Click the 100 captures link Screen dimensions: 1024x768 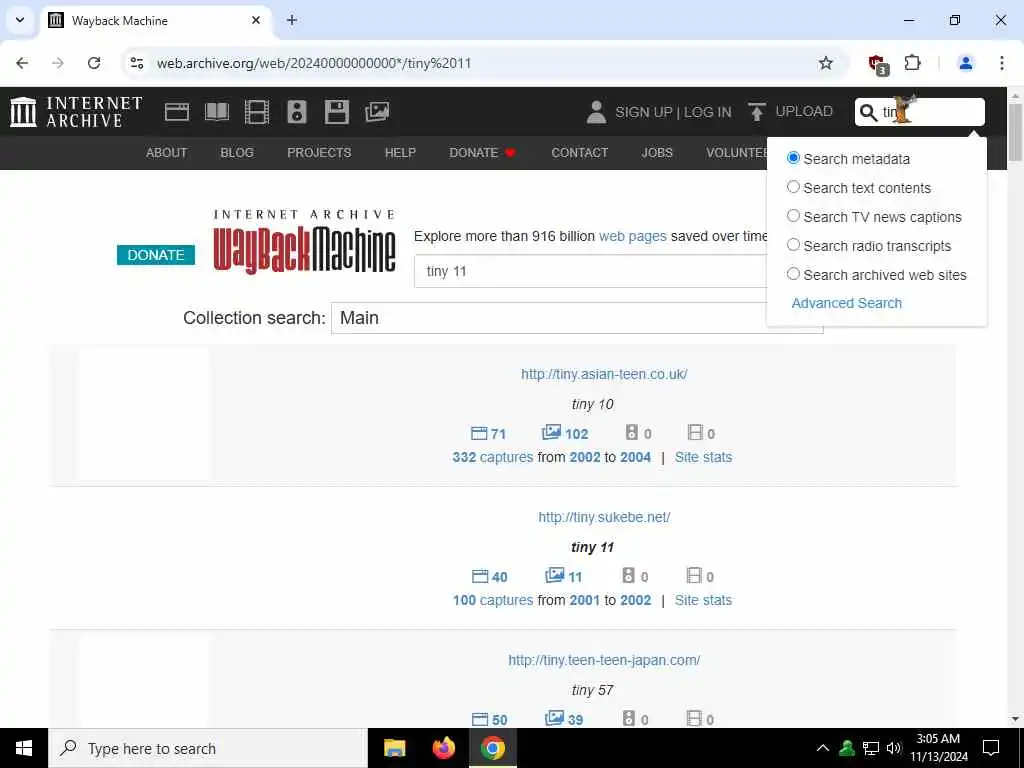click(493, 600)
